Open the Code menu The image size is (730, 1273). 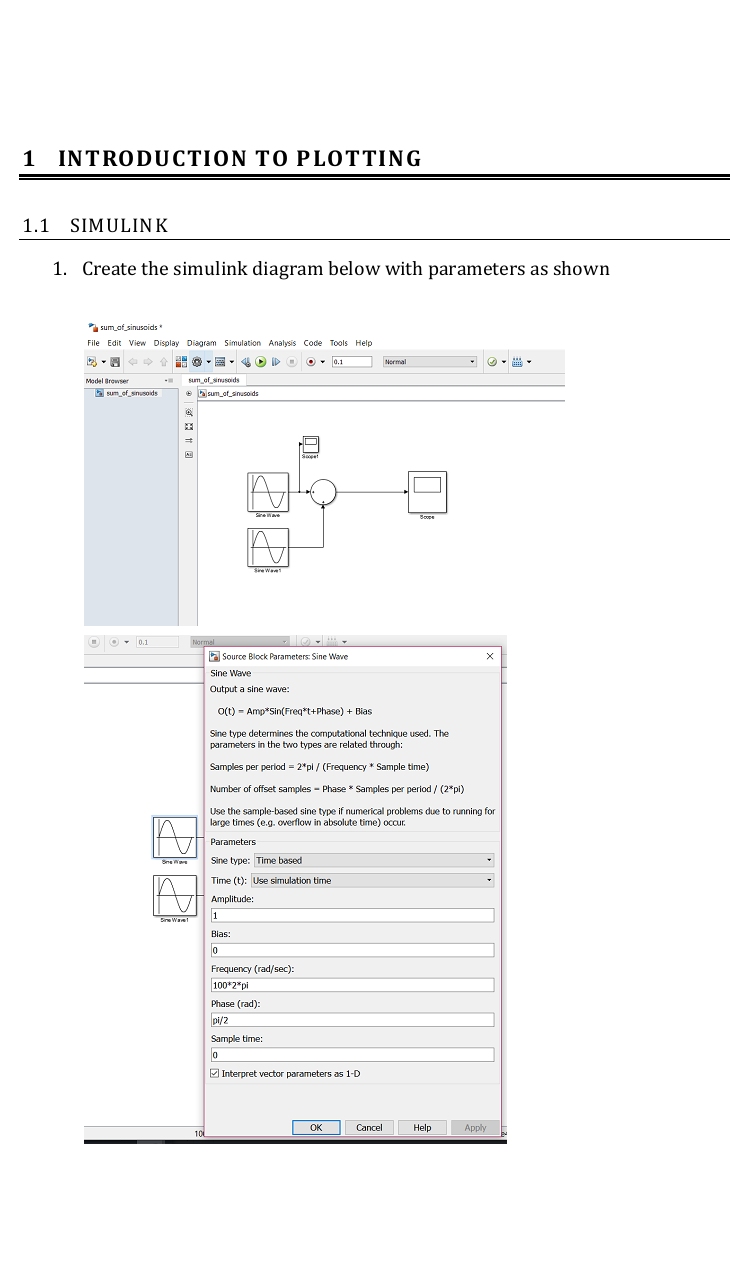(313, 343)
